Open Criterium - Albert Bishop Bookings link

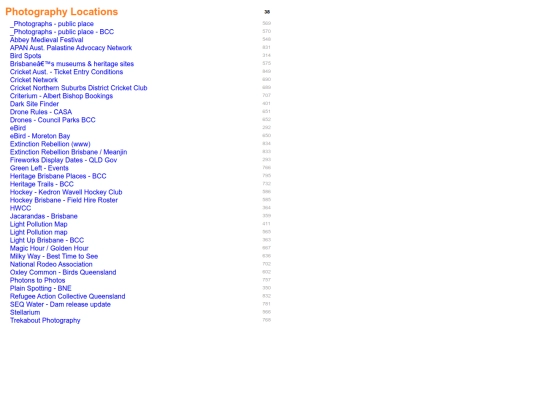point(61,96)
